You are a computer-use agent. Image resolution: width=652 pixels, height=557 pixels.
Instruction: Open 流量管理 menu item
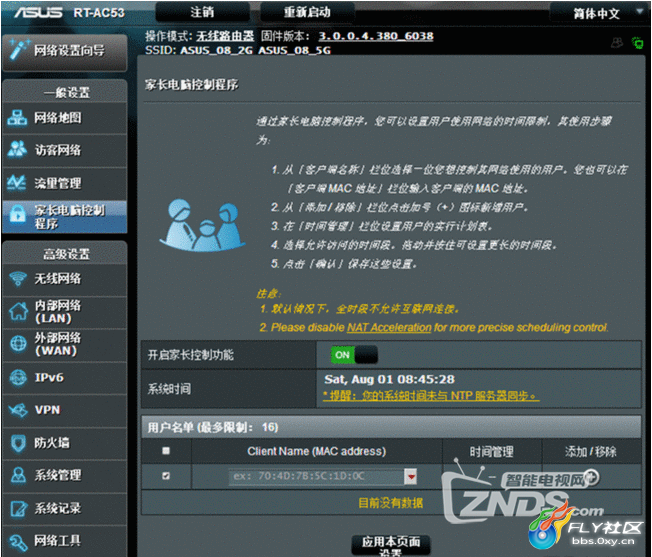click(x=64, y=183)
